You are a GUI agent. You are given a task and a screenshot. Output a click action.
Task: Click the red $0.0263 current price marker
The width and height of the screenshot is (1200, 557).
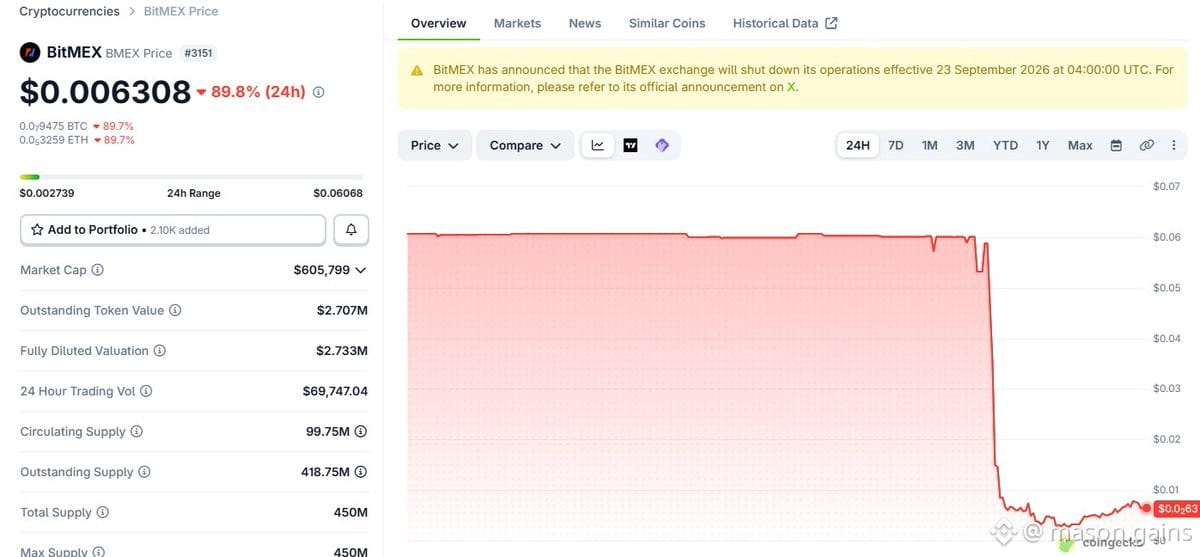[1176, 509]
